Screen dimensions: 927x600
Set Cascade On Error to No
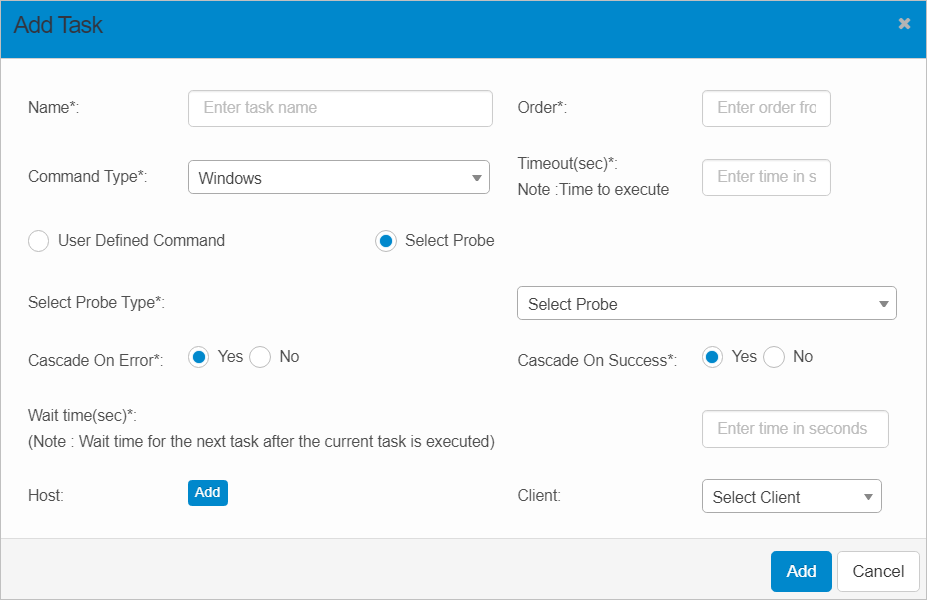260,357
